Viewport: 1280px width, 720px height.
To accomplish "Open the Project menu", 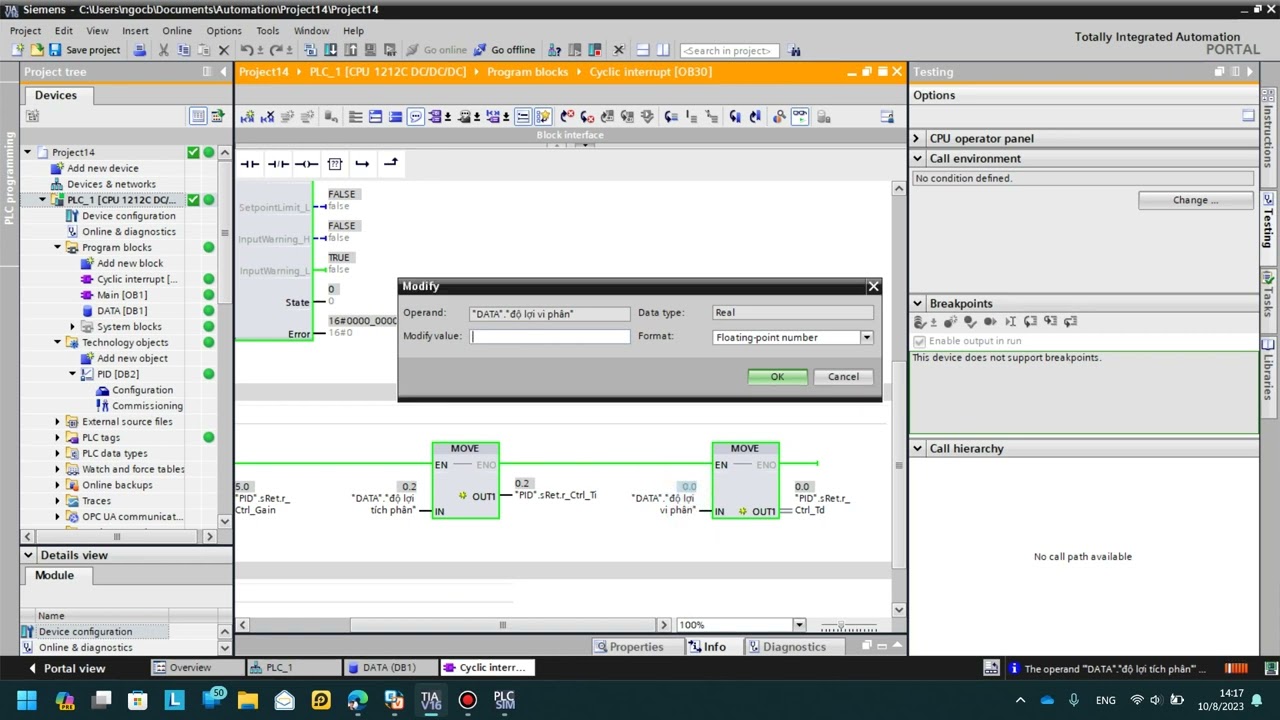I will tap(25, 31).
